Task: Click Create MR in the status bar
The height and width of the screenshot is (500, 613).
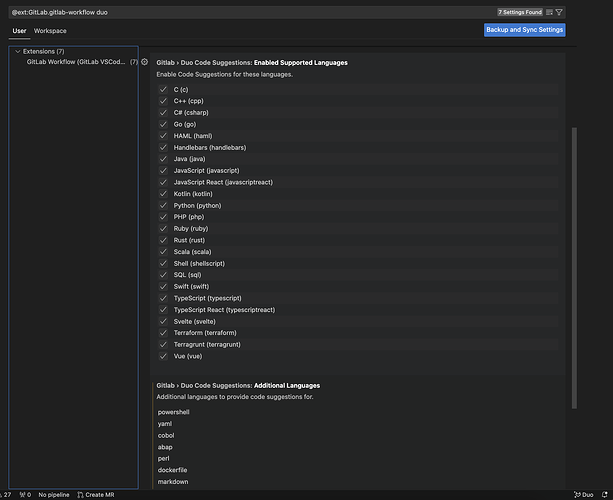Action: coord(95,494)
